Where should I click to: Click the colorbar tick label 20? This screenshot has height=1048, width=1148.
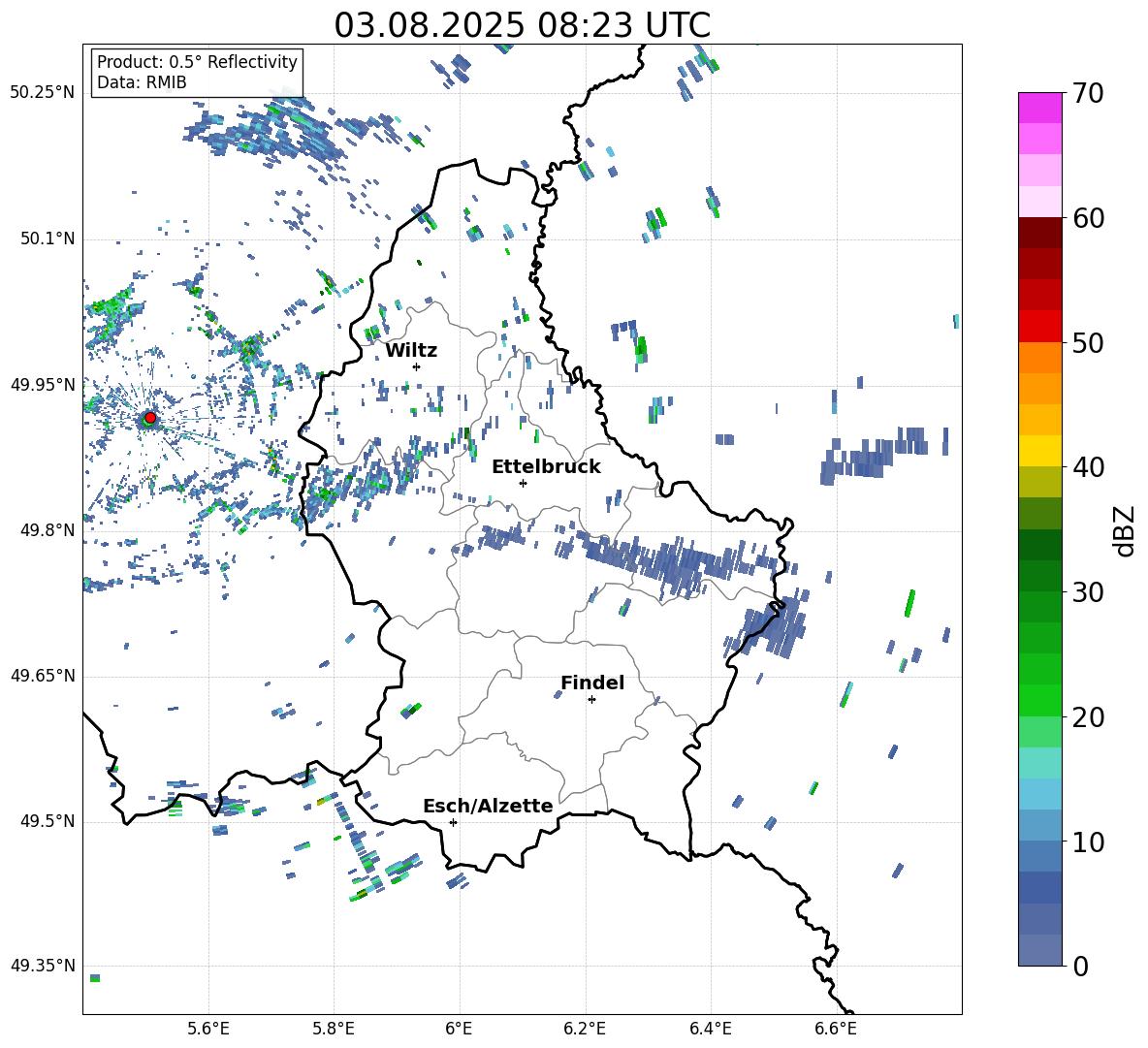[x=1088, y=717]
